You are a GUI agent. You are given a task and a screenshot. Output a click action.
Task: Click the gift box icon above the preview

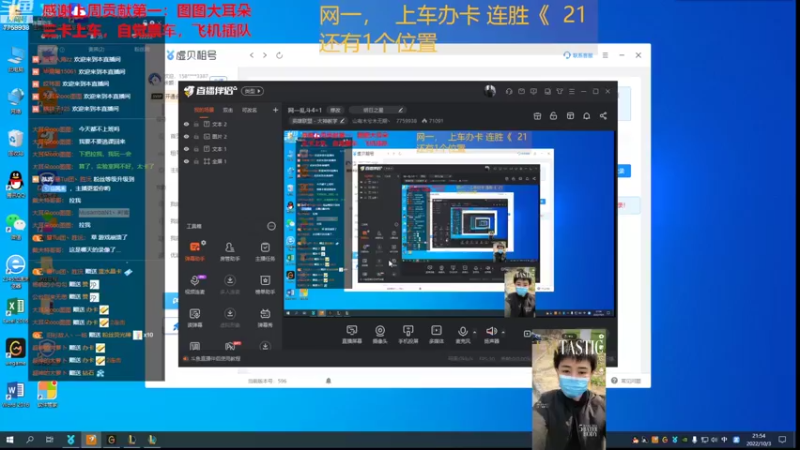[x=537, y=116]
